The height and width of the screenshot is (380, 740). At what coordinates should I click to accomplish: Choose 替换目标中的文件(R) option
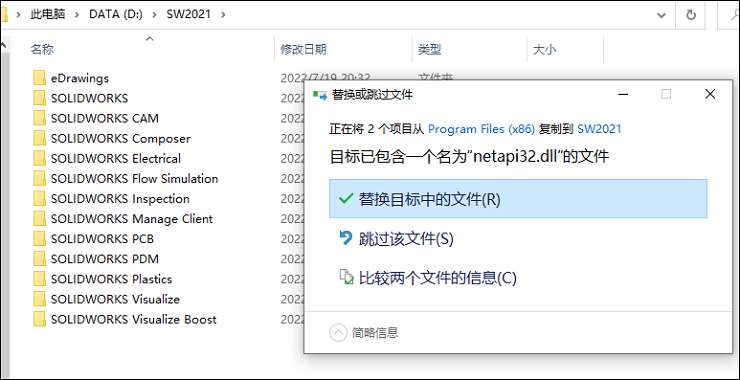(518, 199)
